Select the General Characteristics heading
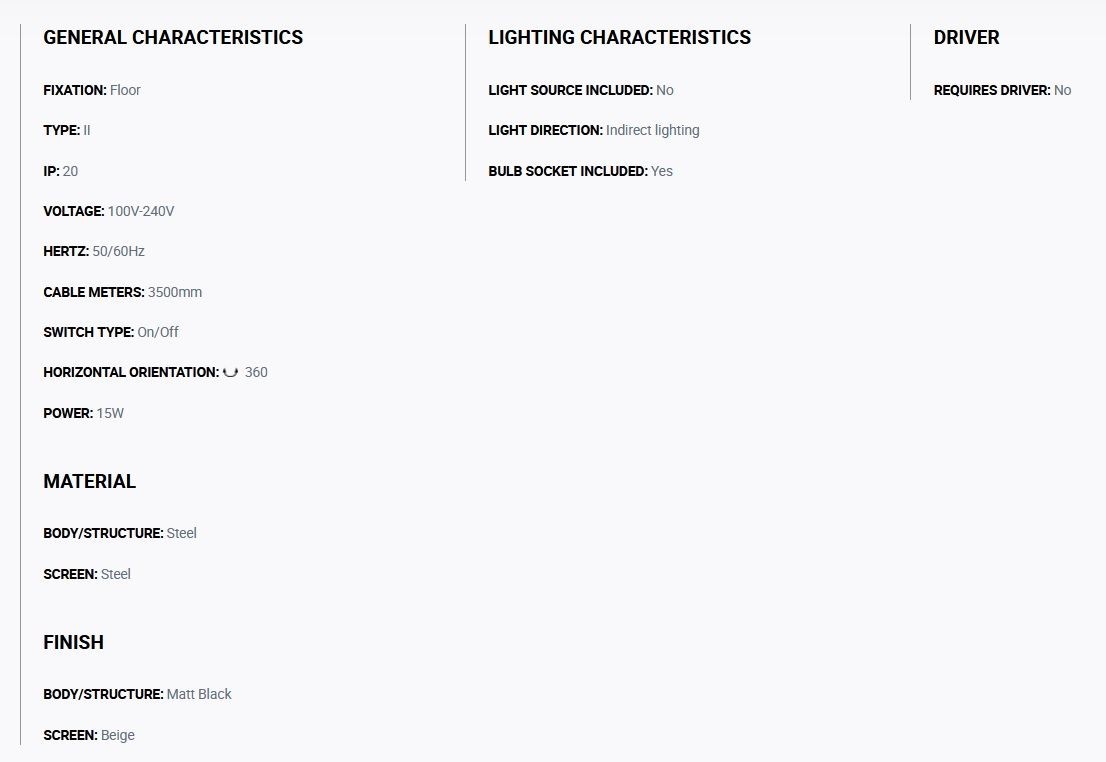 click(173, 37)
